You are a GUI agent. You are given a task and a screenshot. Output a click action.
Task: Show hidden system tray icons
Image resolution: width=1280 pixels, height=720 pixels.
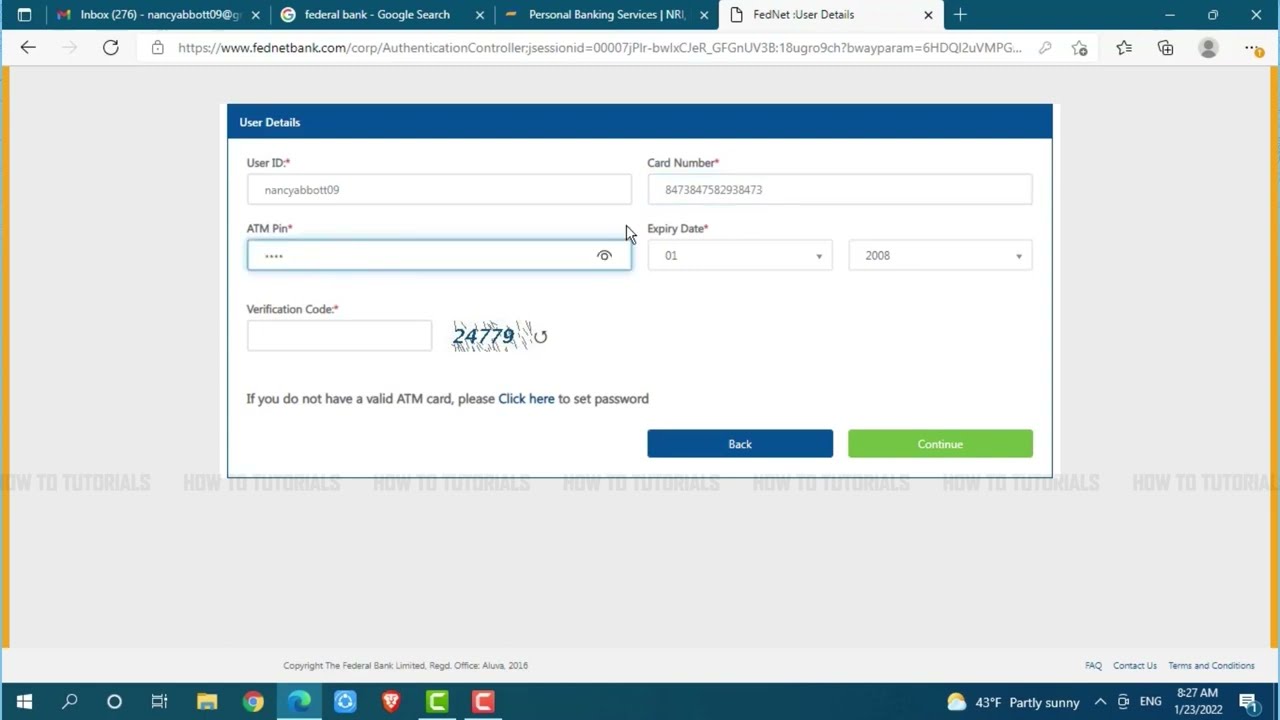point(1100,702)
